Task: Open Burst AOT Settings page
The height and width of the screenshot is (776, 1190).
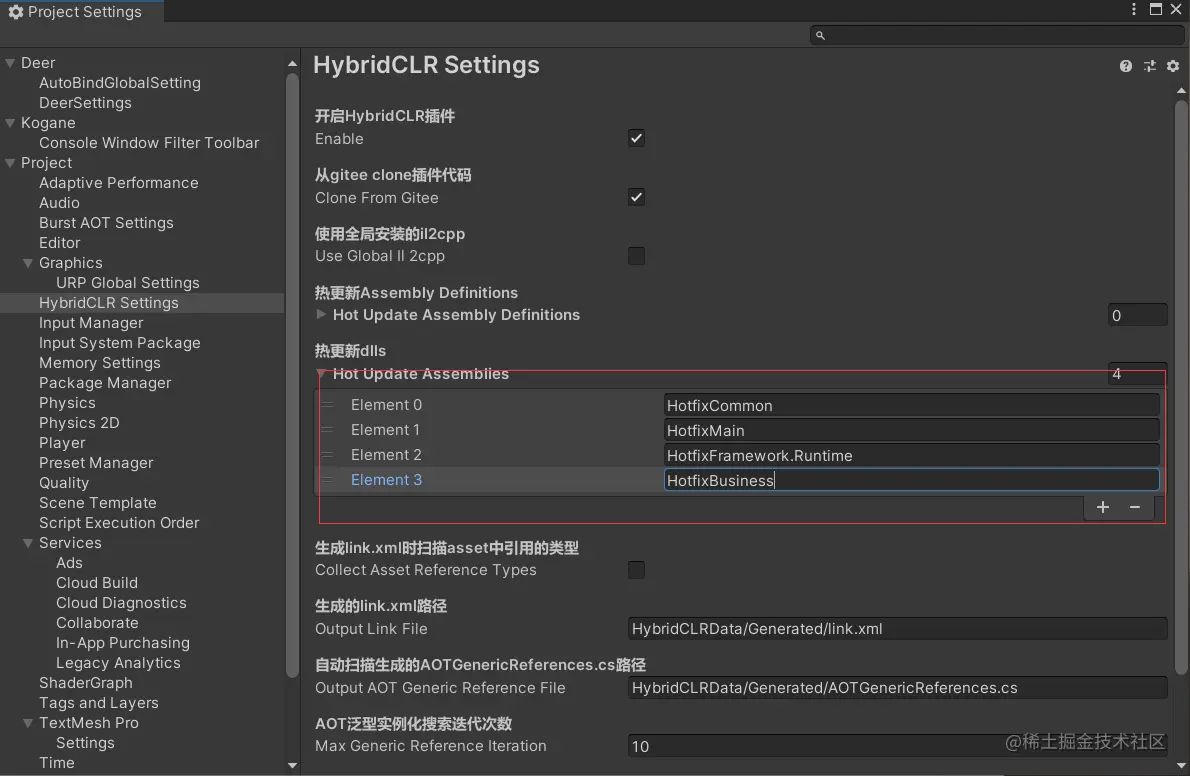Action: coord(106,223)
